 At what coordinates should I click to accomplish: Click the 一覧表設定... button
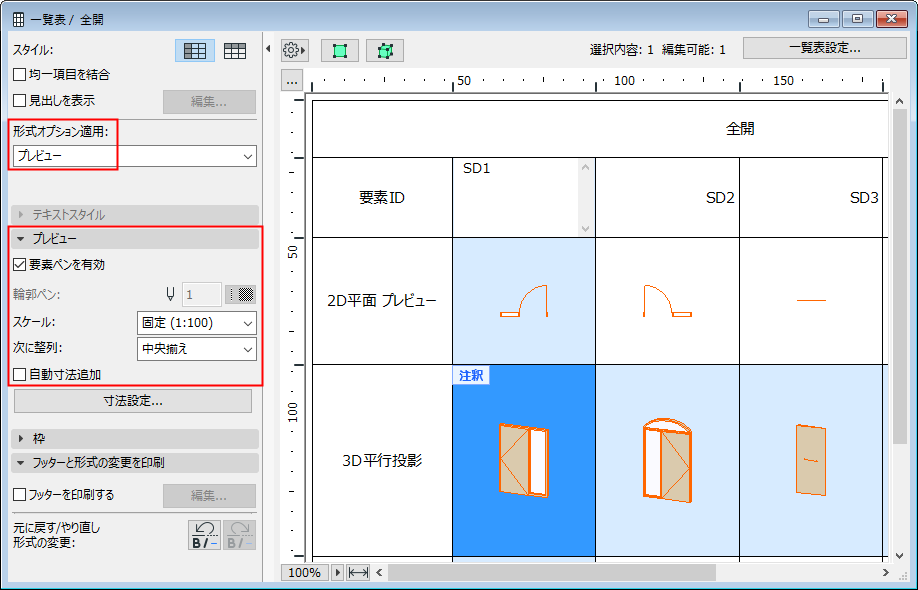[x=824, y=48]
